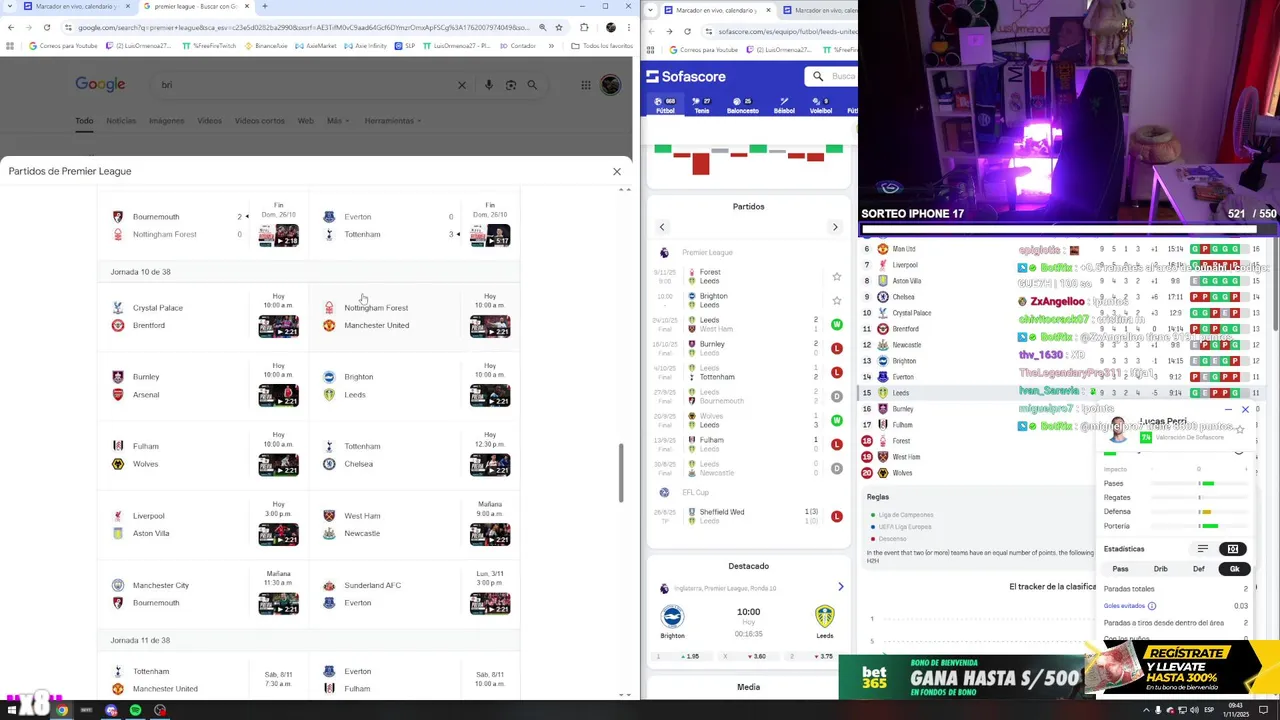The height and width of the screenshot is (720, 1280).
Task: Open the featured match arrow under Destacado
Action: 840,587
